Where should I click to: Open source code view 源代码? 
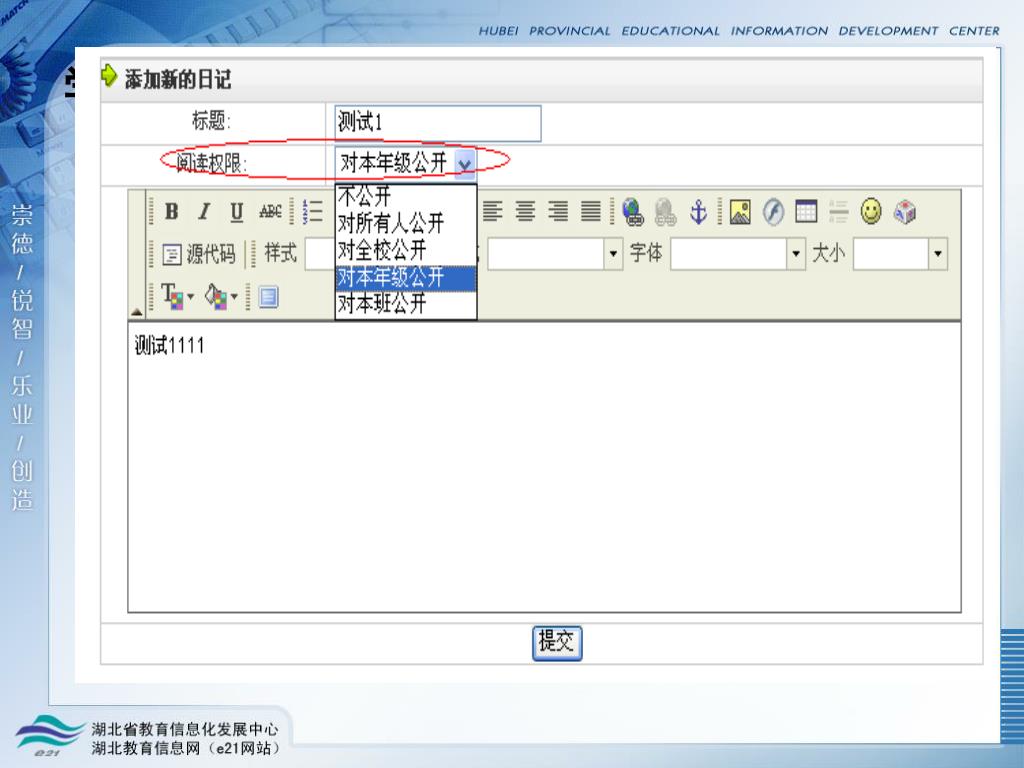click(x=199, y=253)
